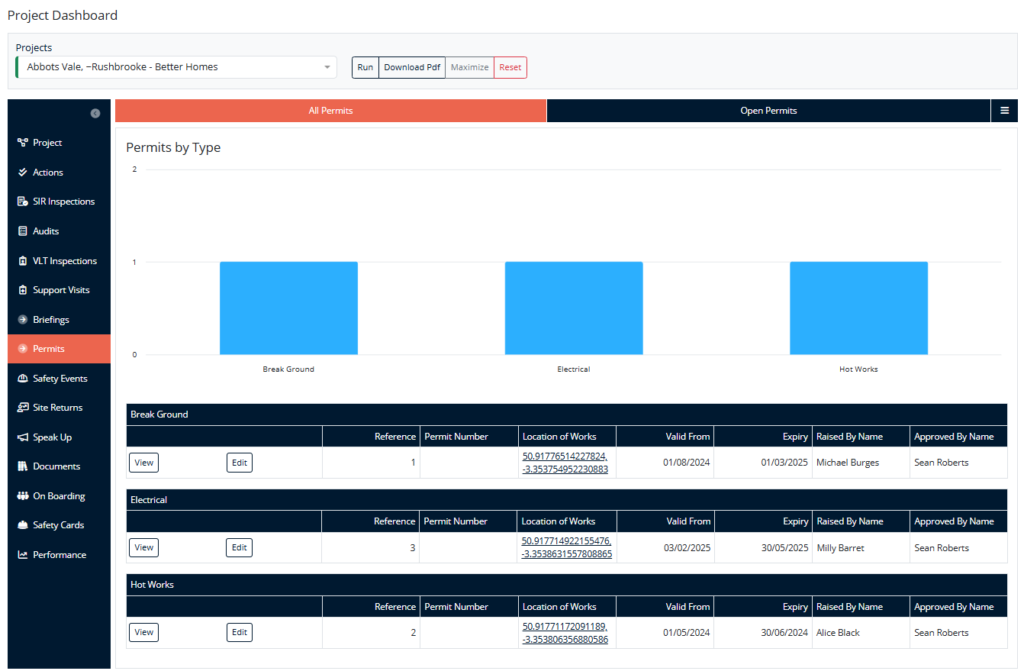Click the Hot Works table section header
Image resolution: width=1024 pixels, height=671 pixels.
[566, 585]
